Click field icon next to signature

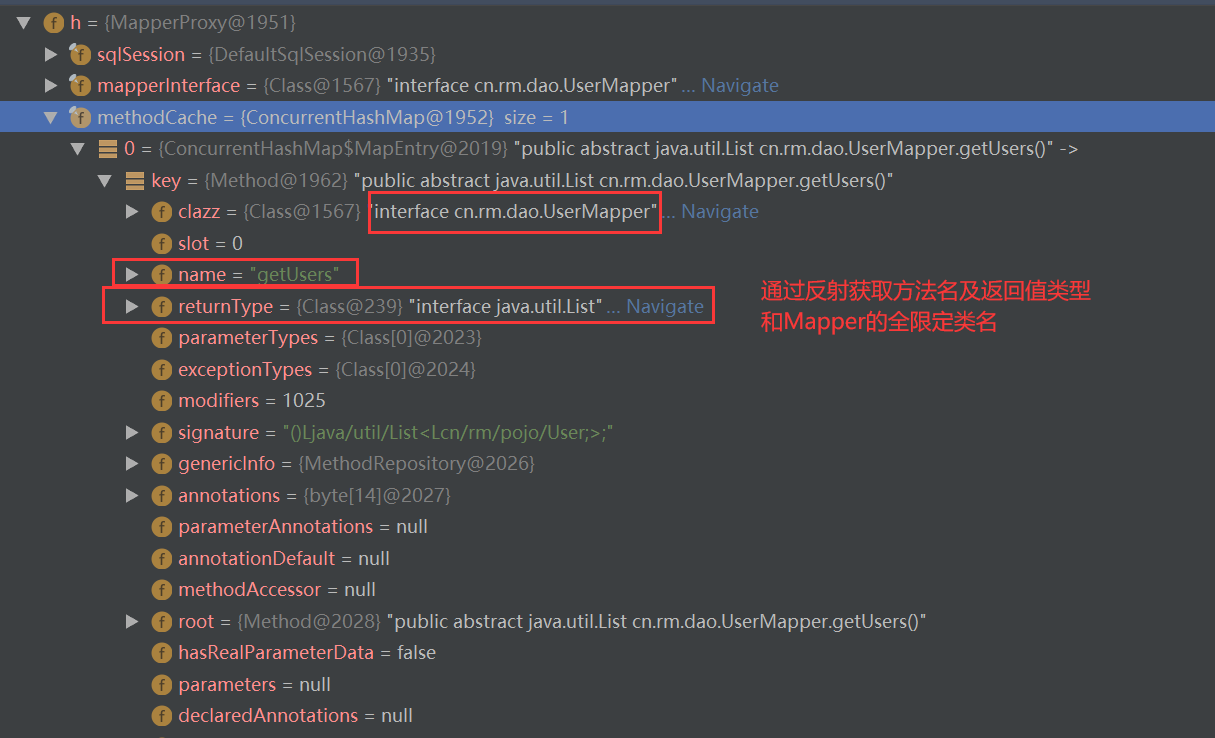click(x=161, y=432)
